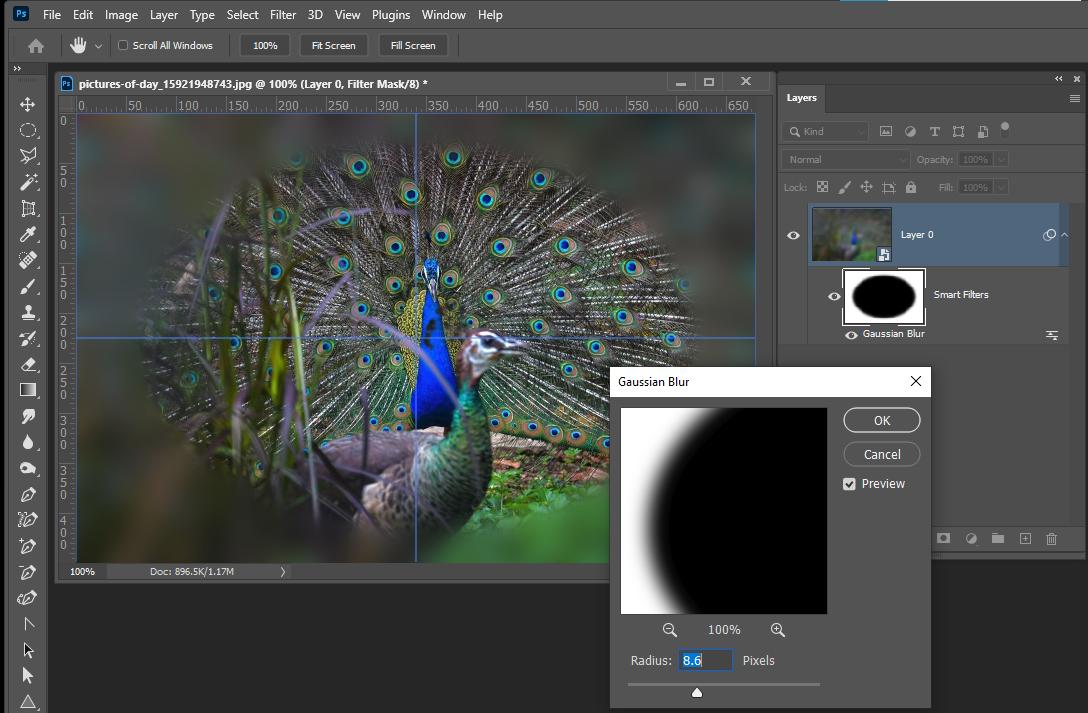1088x713 pixels.
Task: Add a new layer mask
Action: (943, 538)
